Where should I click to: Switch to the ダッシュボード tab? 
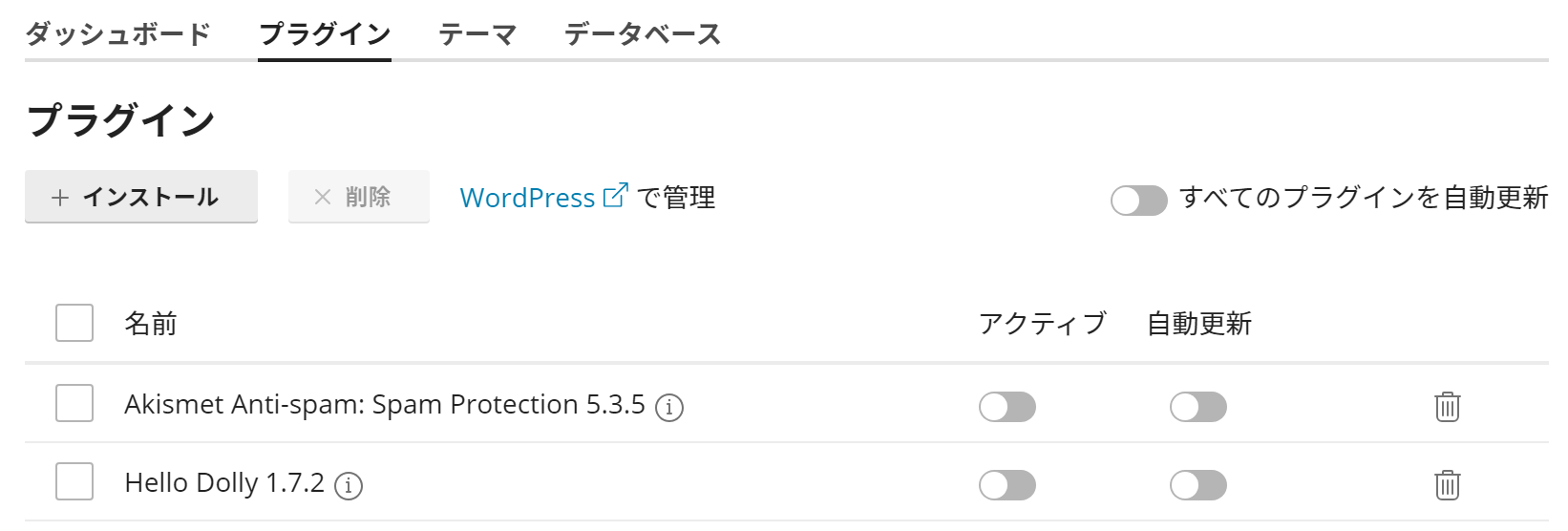click(117, 34)
